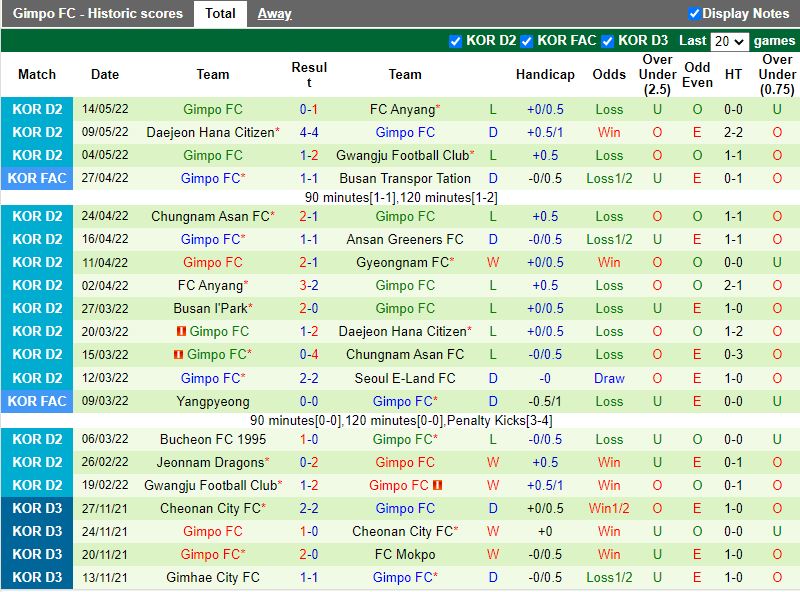Click the KOR FAC cell for 27/04/22
The width and height of the screenshot is (800, 592).
point(37,179)
